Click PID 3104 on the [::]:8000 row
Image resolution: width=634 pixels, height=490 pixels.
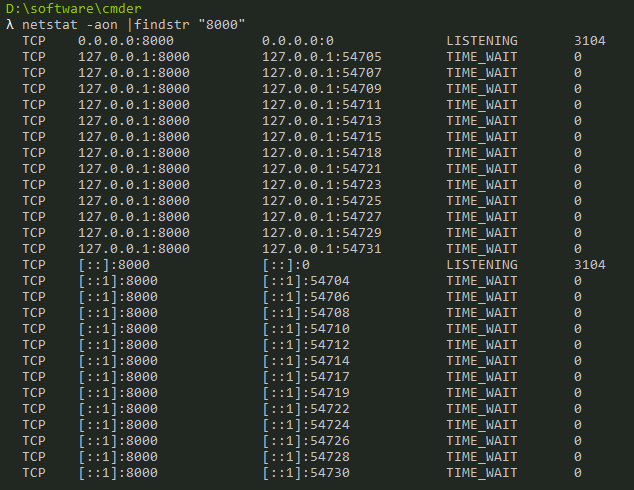tap(590, 265)
